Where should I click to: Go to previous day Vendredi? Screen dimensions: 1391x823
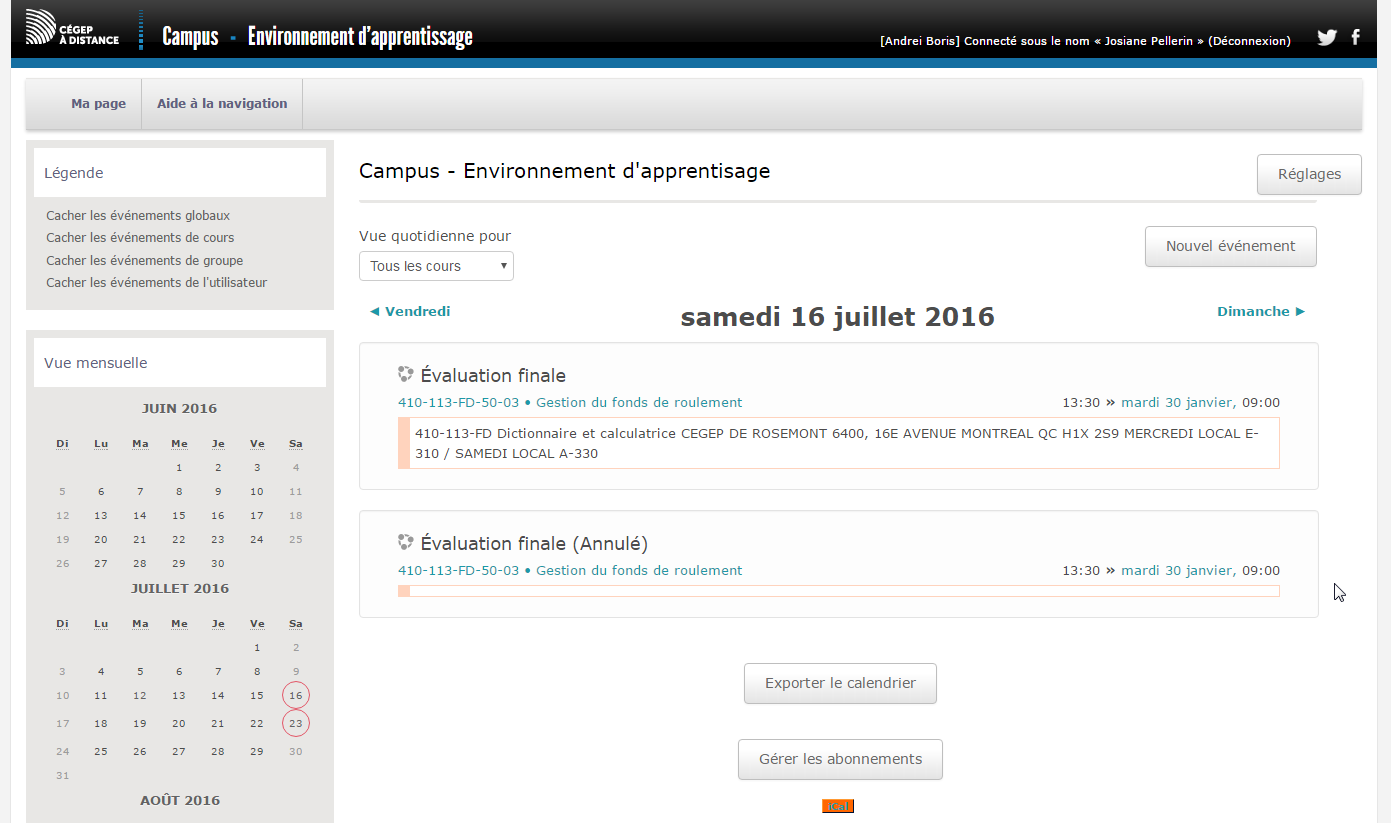(x=410, y=312)
